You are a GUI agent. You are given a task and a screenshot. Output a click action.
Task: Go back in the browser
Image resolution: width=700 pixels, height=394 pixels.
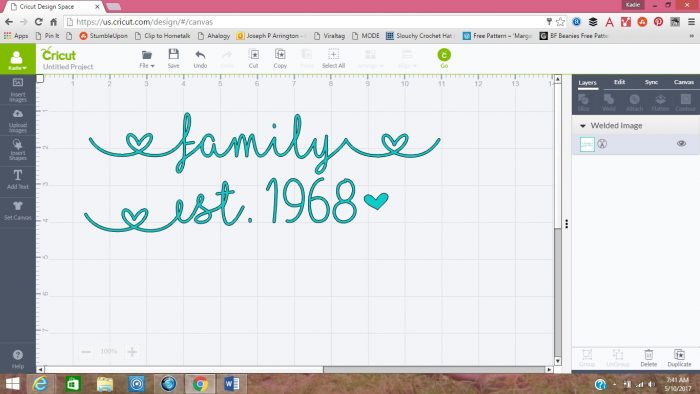click(x=9, y=22)
